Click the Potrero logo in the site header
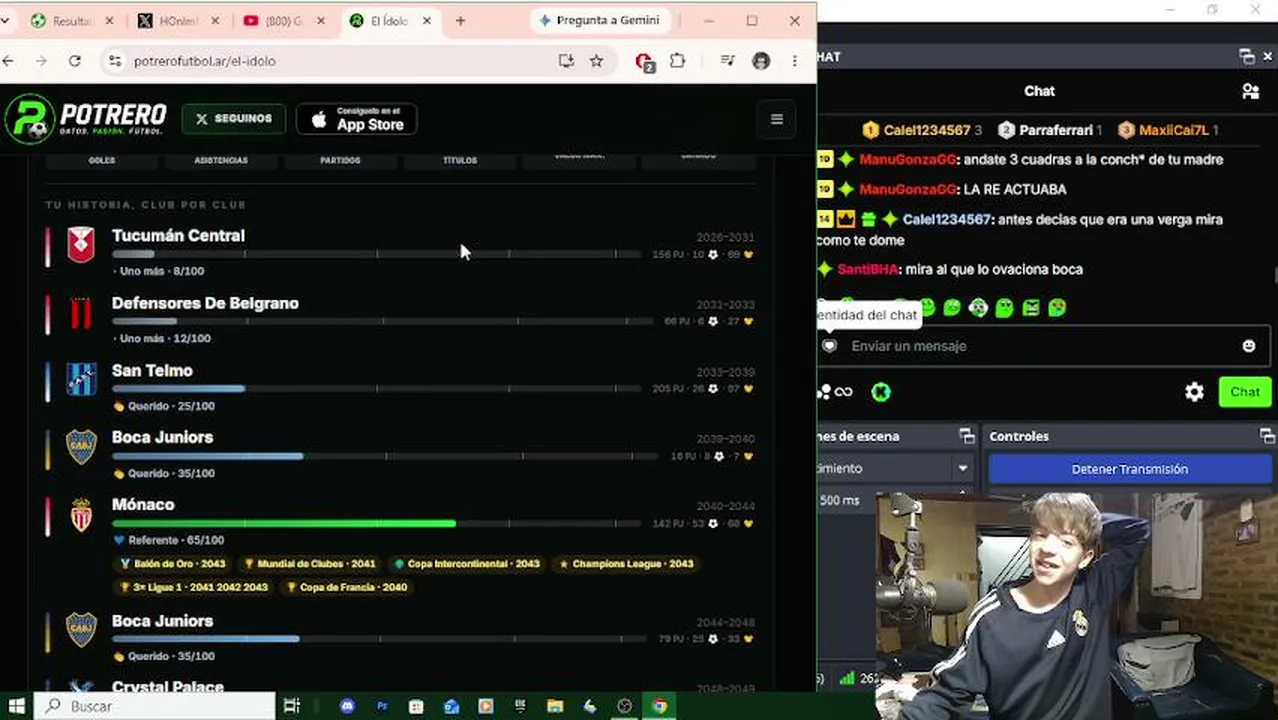The image size is (1278, 720). 86,118
